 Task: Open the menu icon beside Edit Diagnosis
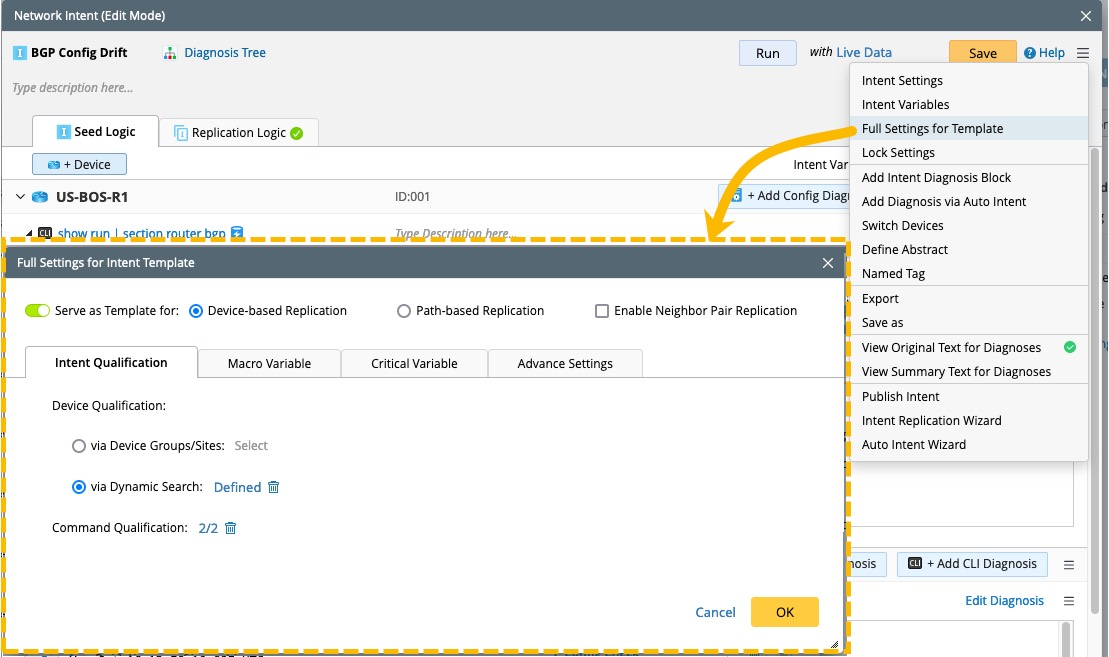point(1069,601)
